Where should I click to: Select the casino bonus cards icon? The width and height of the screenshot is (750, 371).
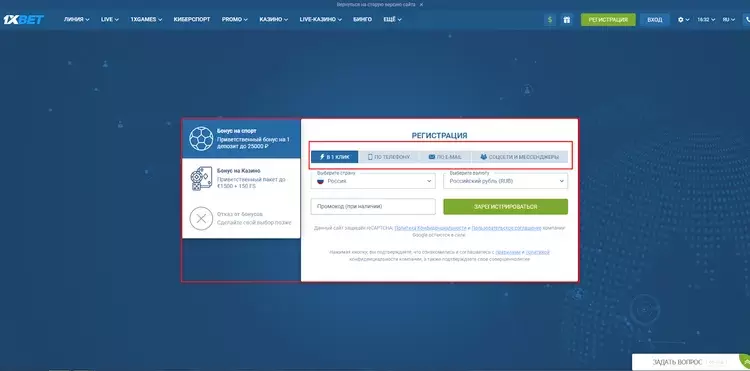tap(201, 179)
